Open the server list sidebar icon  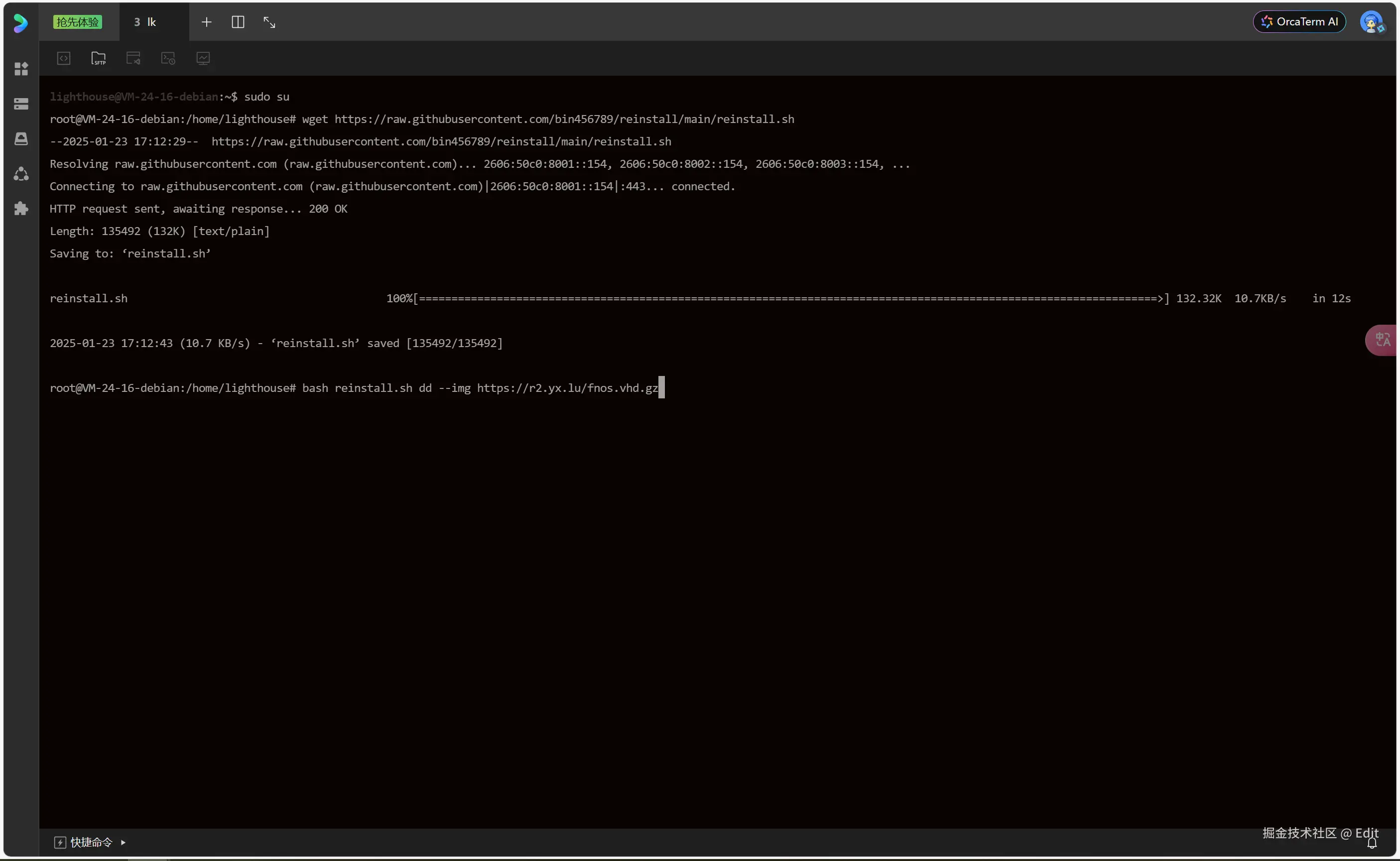coord(21,104)
